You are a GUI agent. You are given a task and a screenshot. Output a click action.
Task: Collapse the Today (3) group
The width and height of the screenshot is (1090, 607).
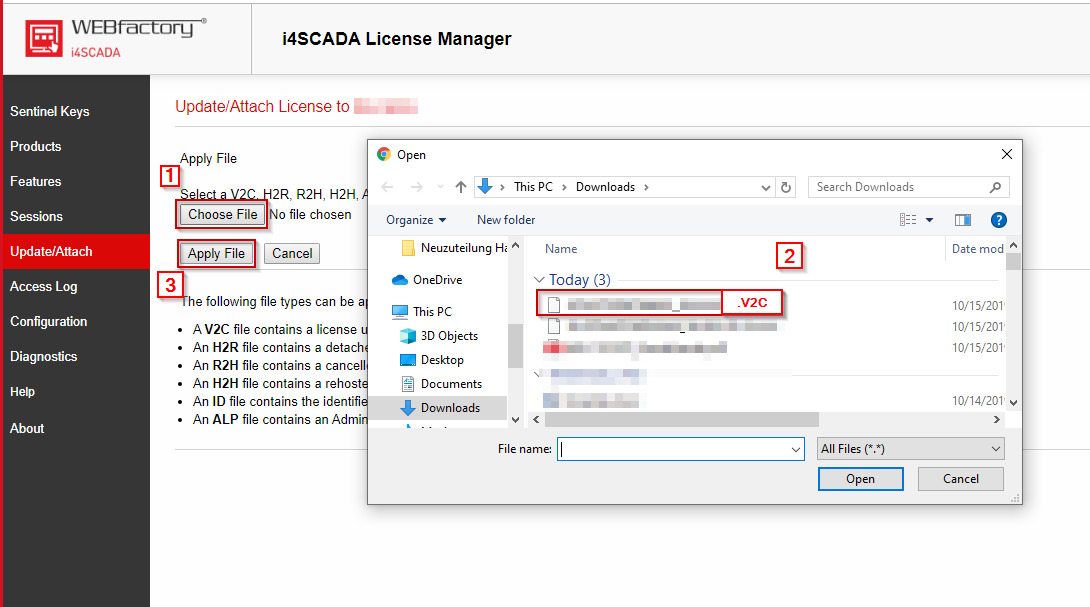point(539,280)
